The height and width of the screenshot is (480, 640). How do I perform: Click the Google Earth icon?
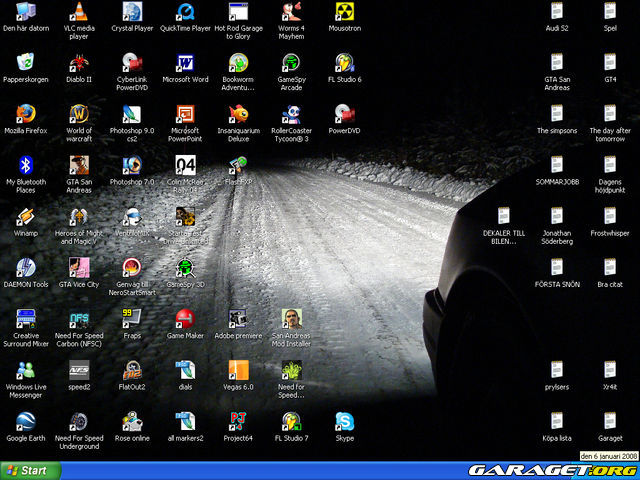click(x=26, y=422)
